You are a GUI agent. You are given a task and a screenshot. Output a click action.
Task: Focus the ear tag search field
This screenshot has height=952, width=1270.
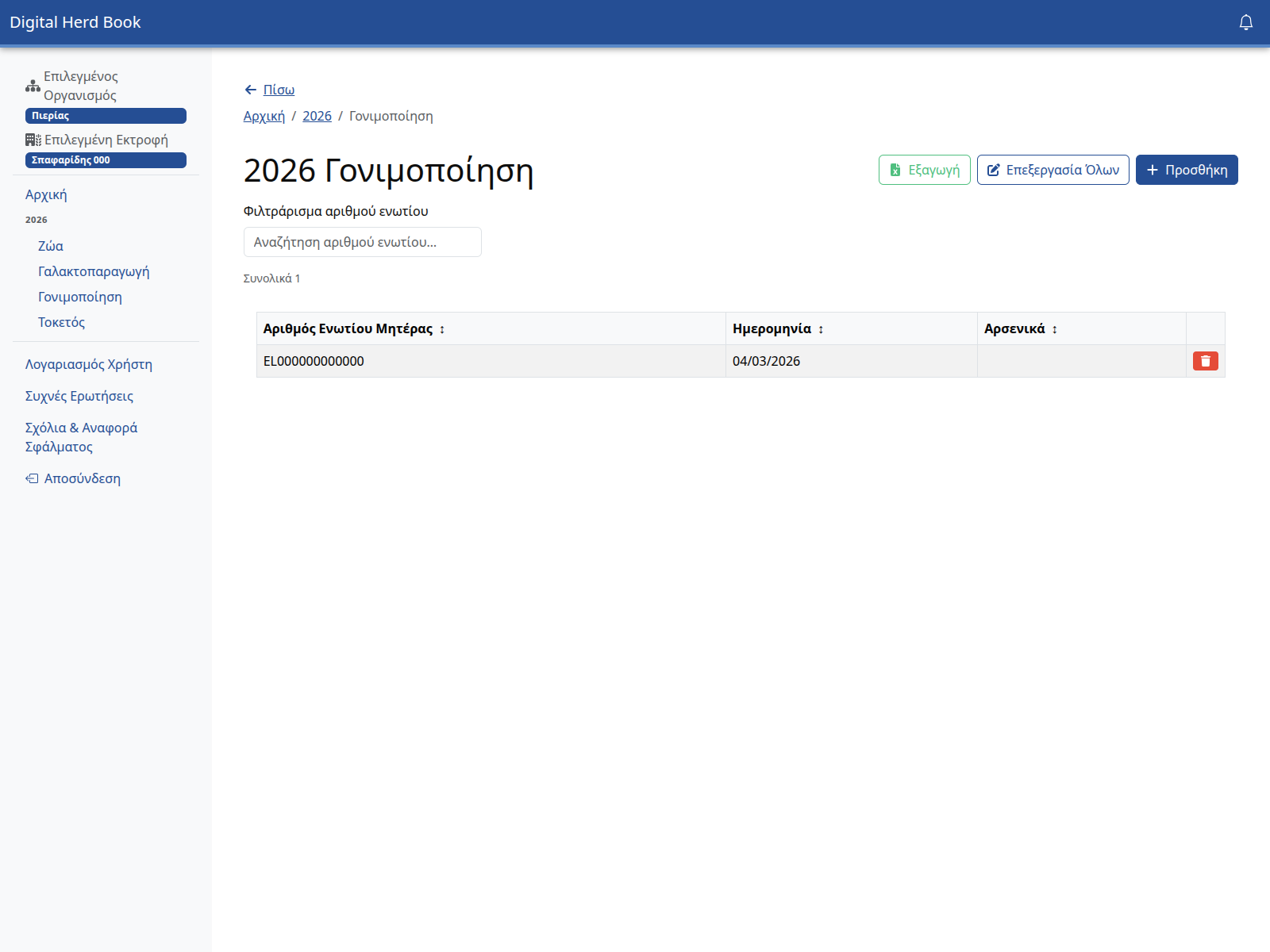(x=362, y=242)
